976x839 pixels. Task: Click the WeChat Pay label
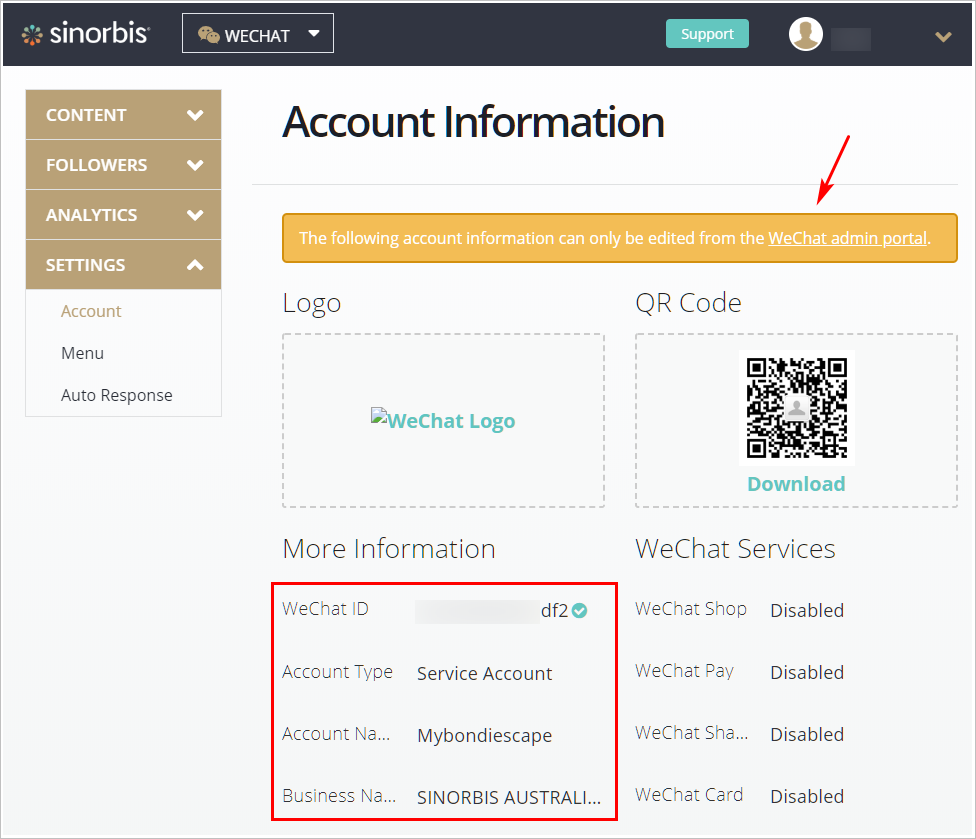pyautogui.click(x=685, y=671)
